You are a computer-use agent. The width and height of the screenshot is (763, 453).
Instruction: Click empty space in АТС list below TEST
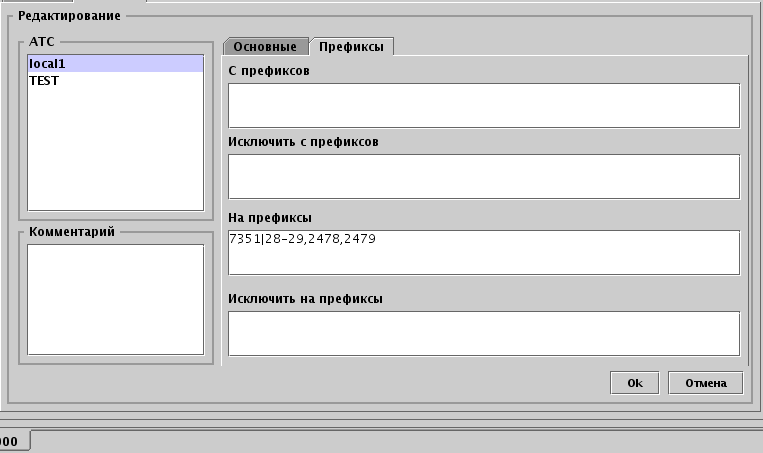click(x=115, y=150)
